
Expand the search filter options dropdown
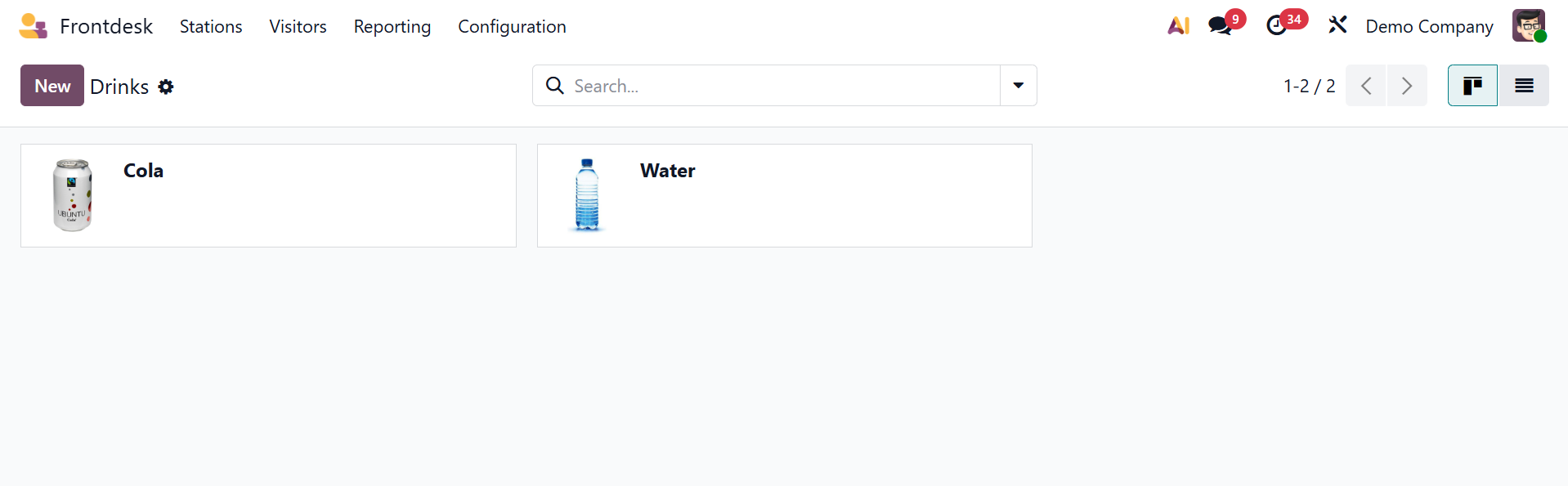1019,86
